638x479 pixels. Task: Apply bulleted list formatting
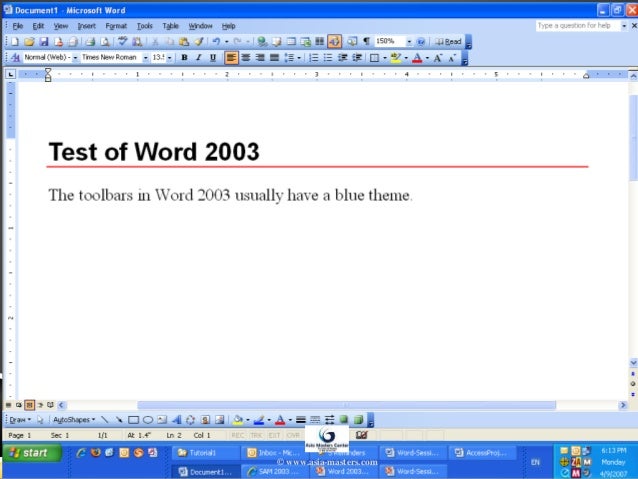click(328, 58)
